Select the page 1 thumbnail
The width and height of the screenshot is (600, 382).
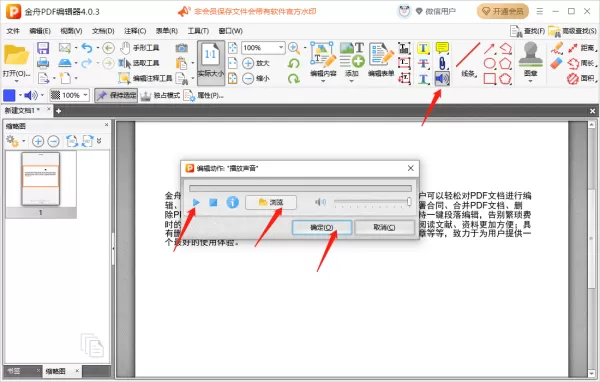pos(41,179)
